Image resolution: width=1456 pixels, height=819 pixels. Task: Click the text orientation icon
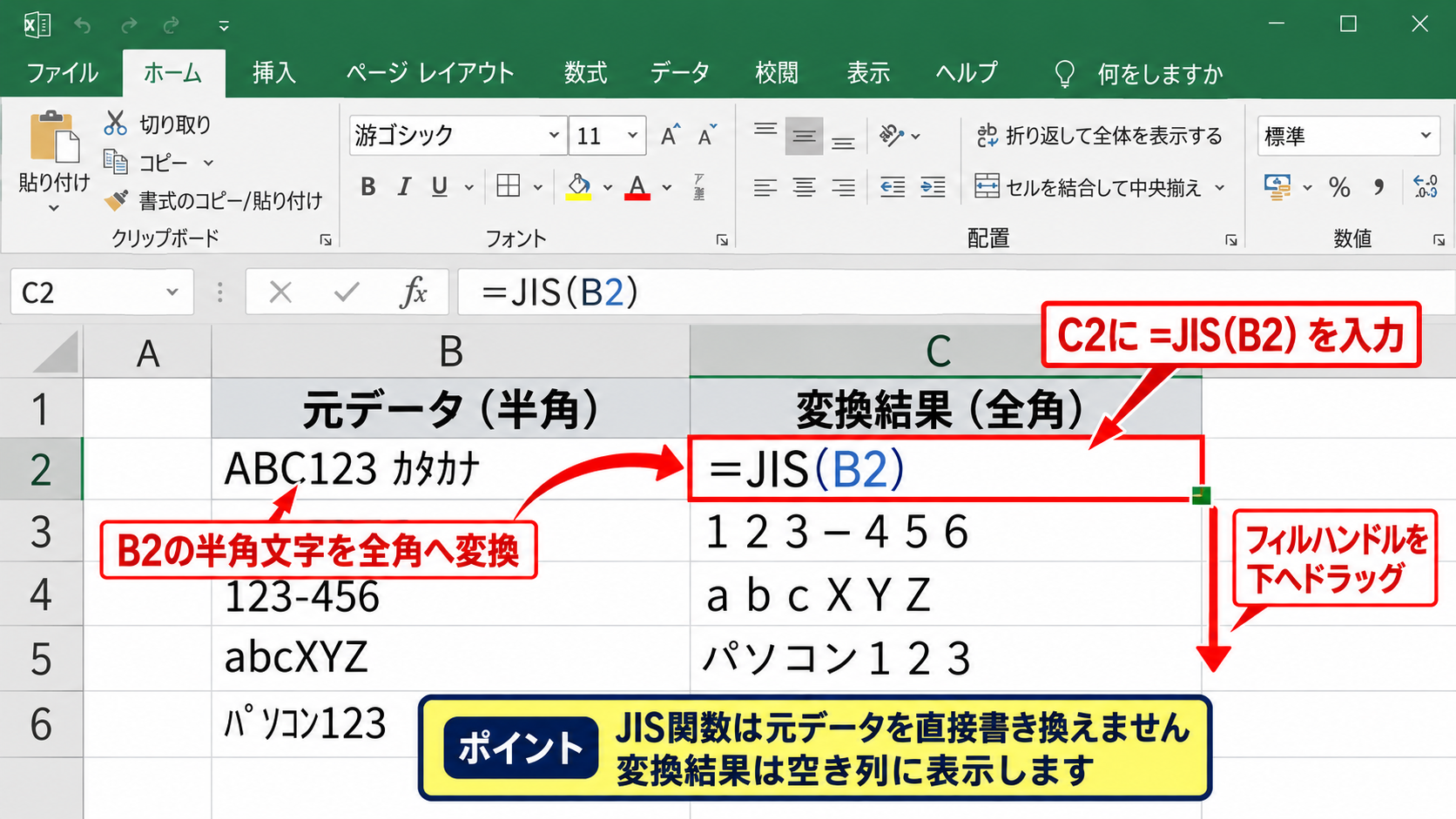click(892, 136)
